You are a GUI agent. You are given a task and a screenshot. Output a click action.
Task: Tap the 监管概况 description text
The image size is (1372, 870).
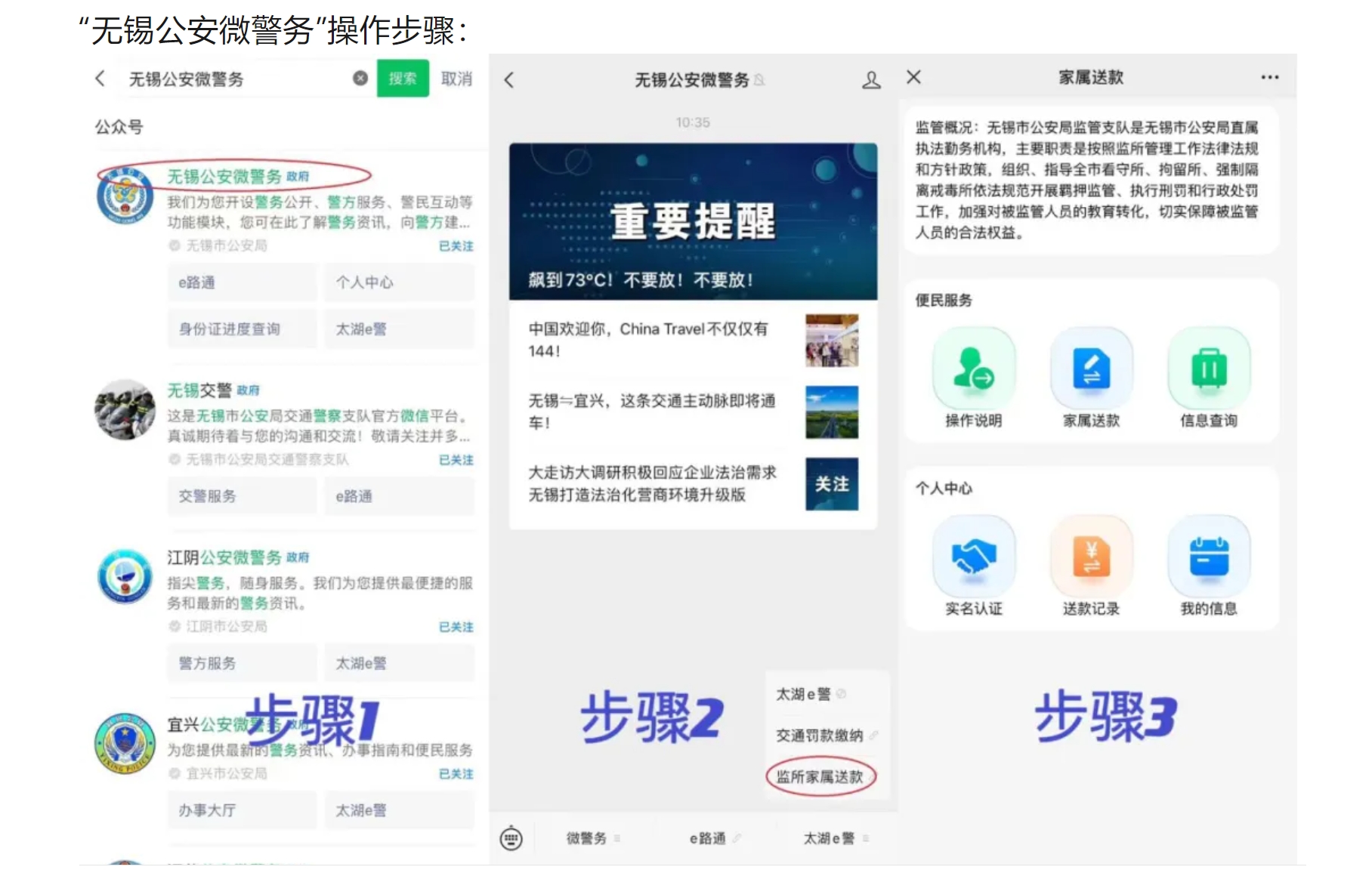(1087, 180)
